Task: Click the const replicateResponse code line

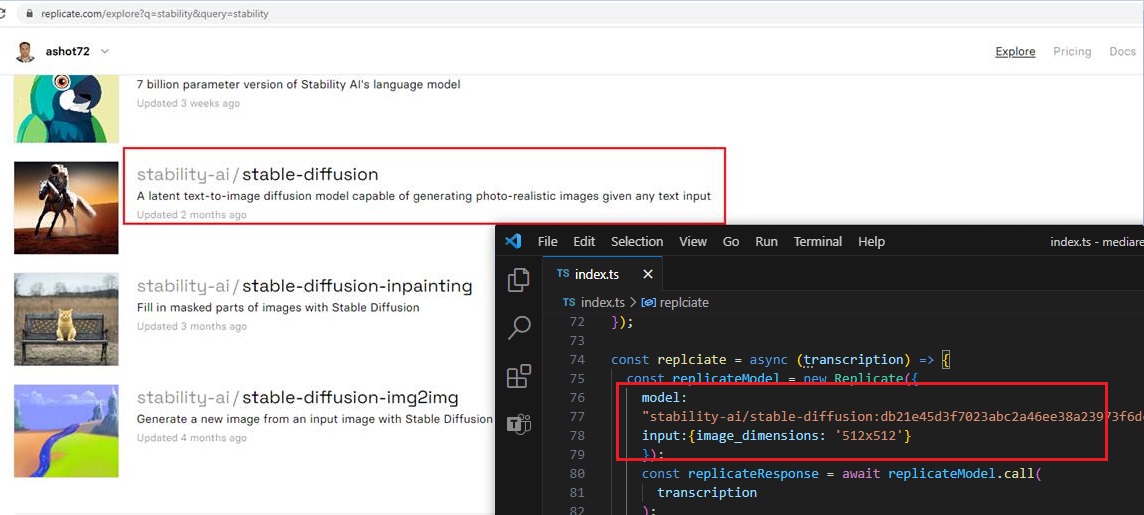Action: click(x=842, y=473)
